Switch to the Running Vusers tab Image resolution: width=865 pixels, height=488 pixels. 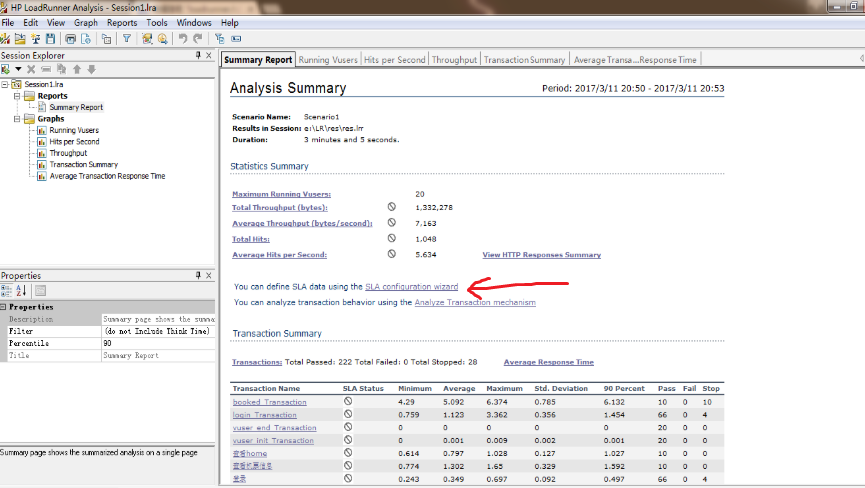pos(328,60)
